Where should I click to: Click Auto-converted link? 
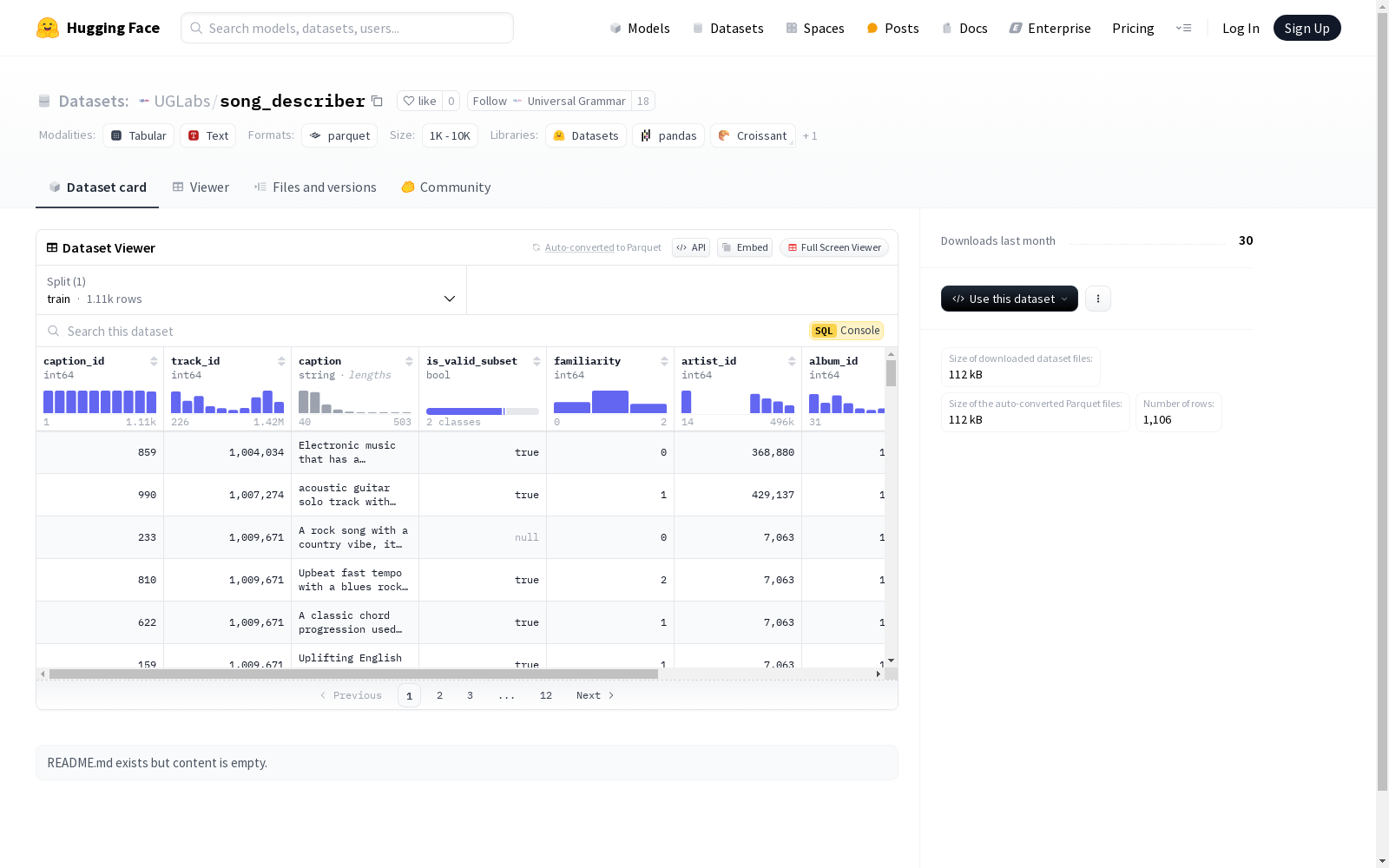coord(579,247)
